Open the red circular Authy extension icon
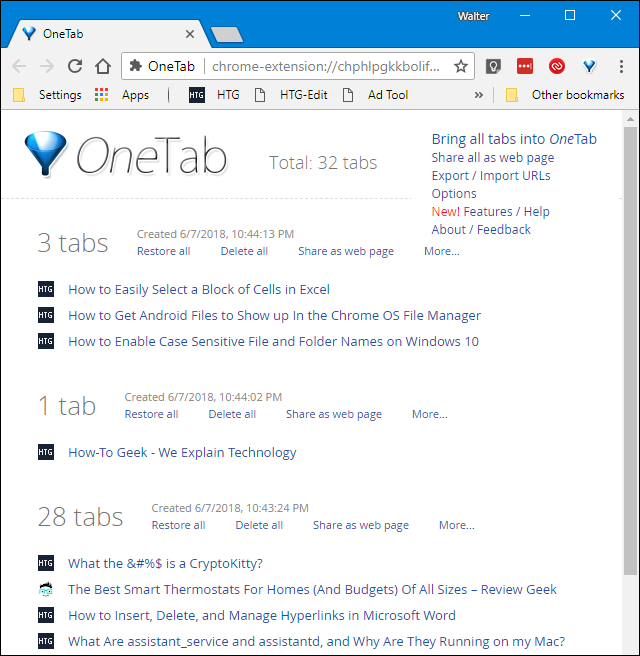 click(x=557, y=66)
